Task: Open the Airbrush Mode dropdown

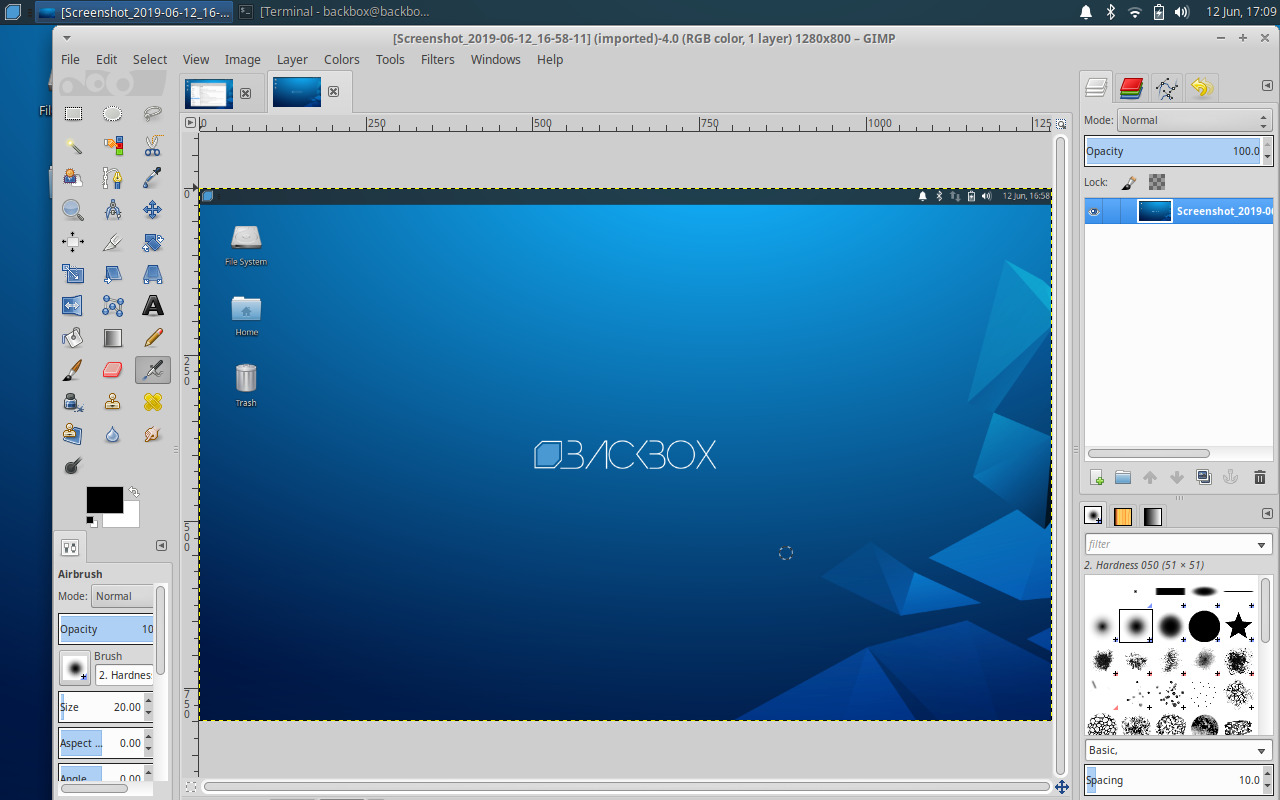Action: tap(122, 596)
